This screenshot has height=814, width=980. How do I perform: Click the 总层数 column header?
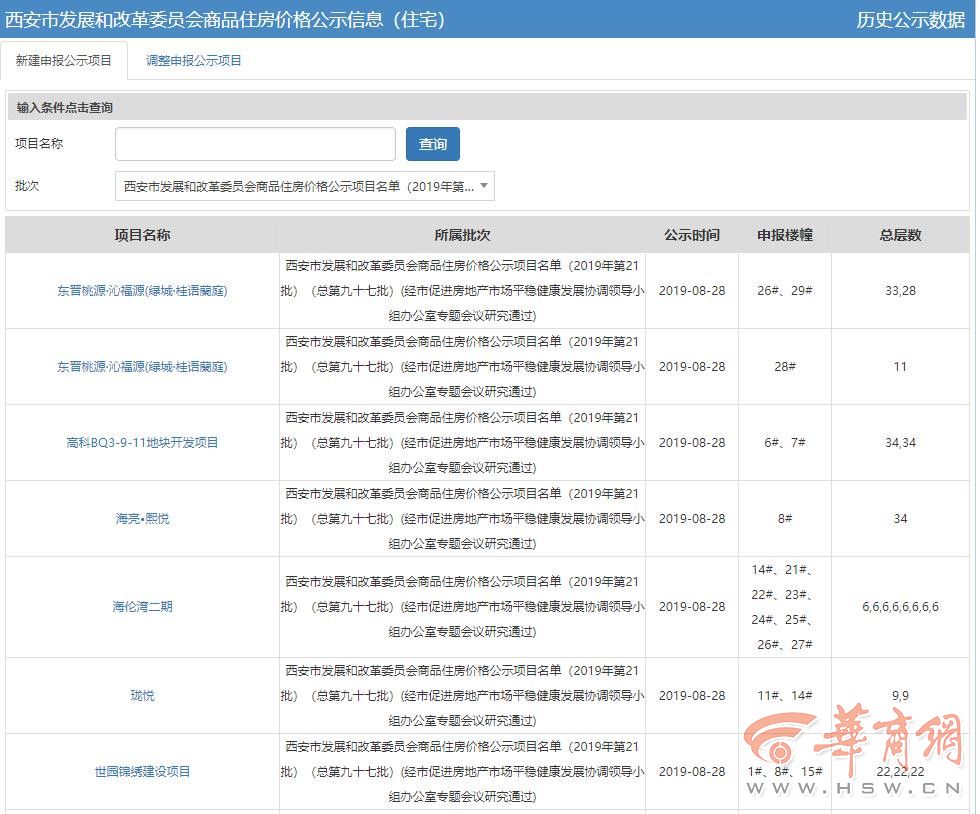(900, 235)
